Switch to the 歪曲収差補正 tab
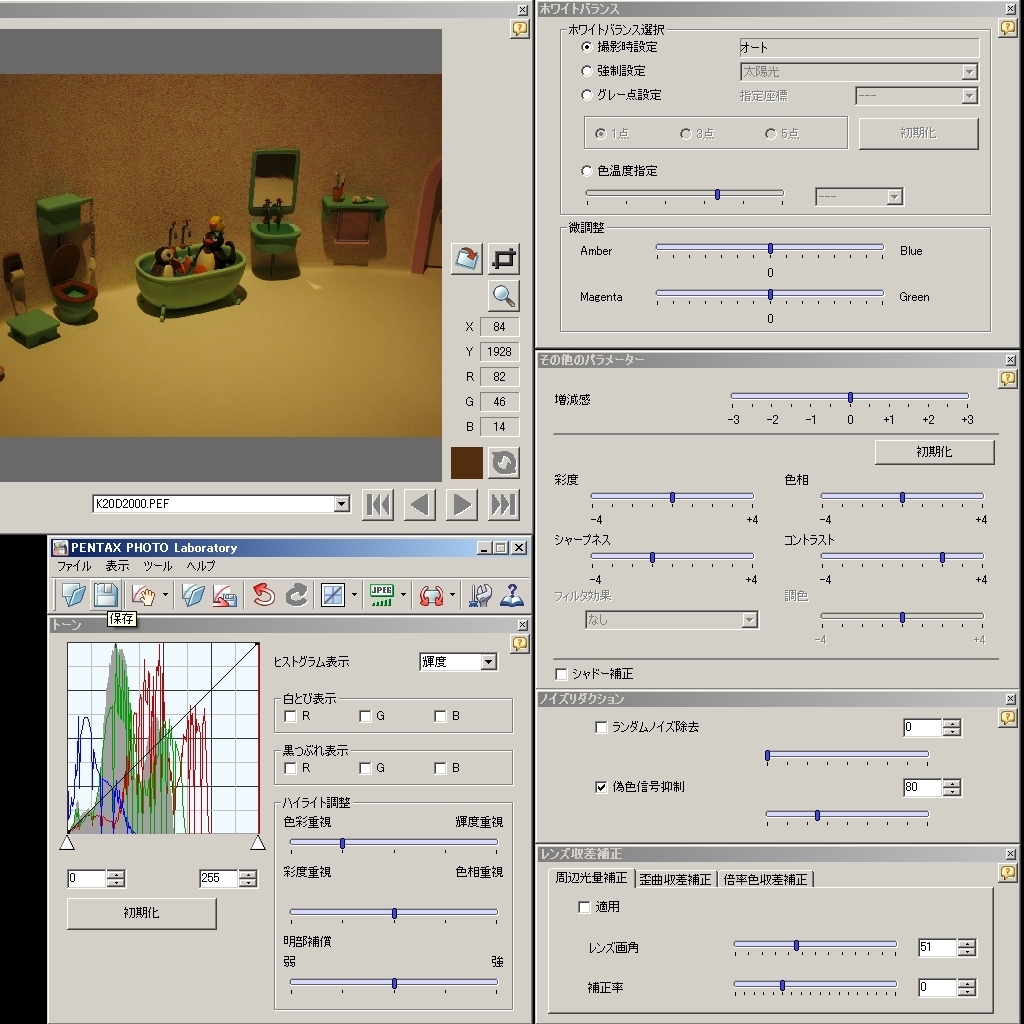 (675, 879)
